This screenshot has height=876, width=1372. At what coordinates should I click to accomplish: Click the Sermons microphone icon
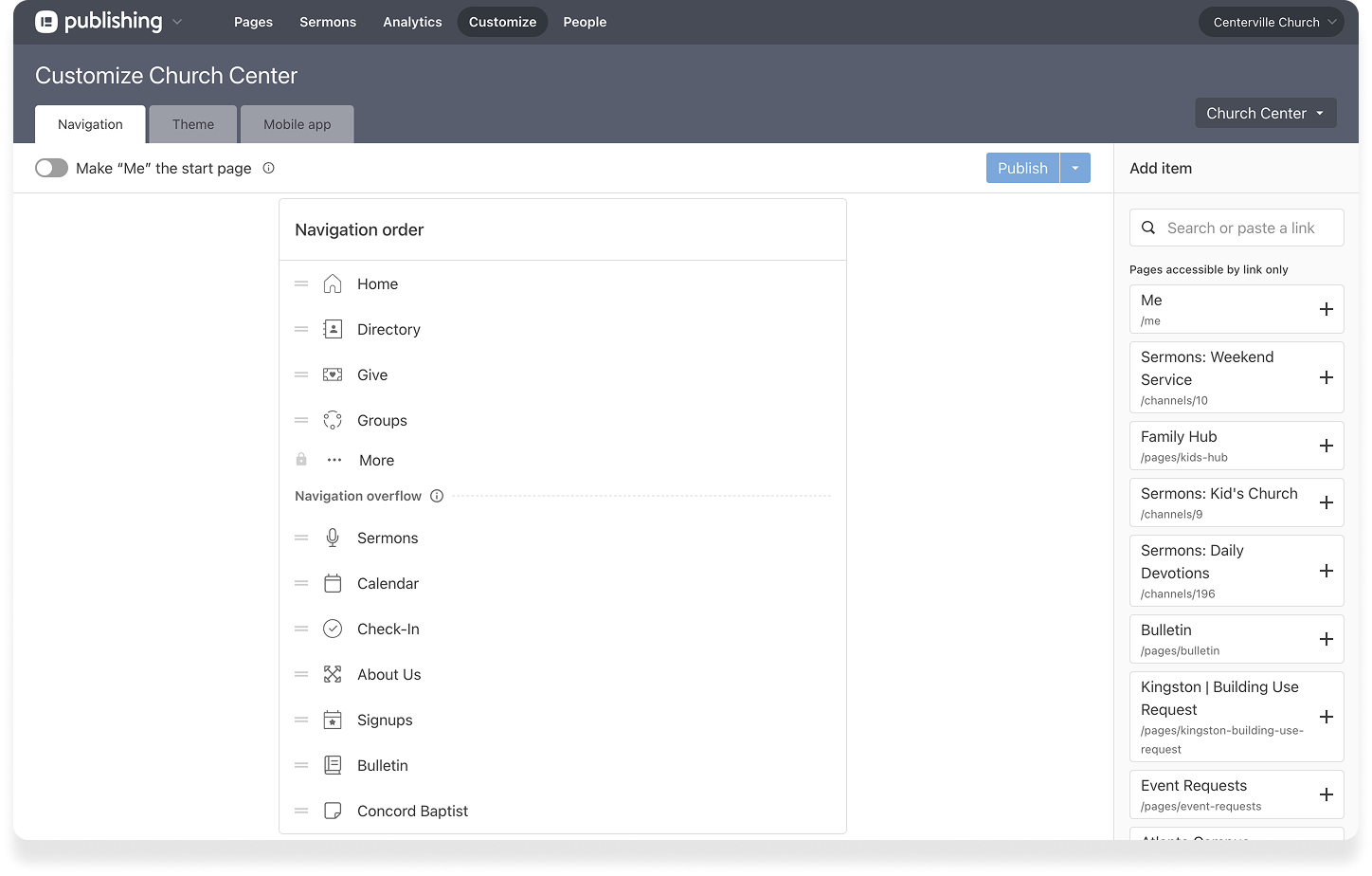tap(332, 538)
